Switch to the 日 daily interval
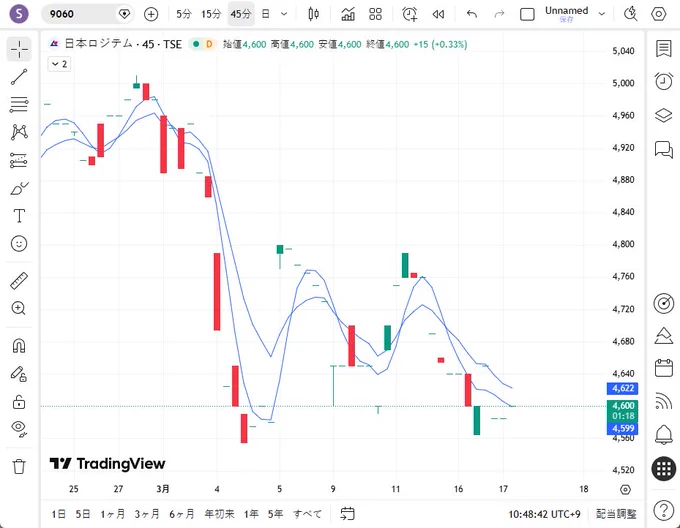The height and width of the screenshot is (528, 680). (265, 14)
